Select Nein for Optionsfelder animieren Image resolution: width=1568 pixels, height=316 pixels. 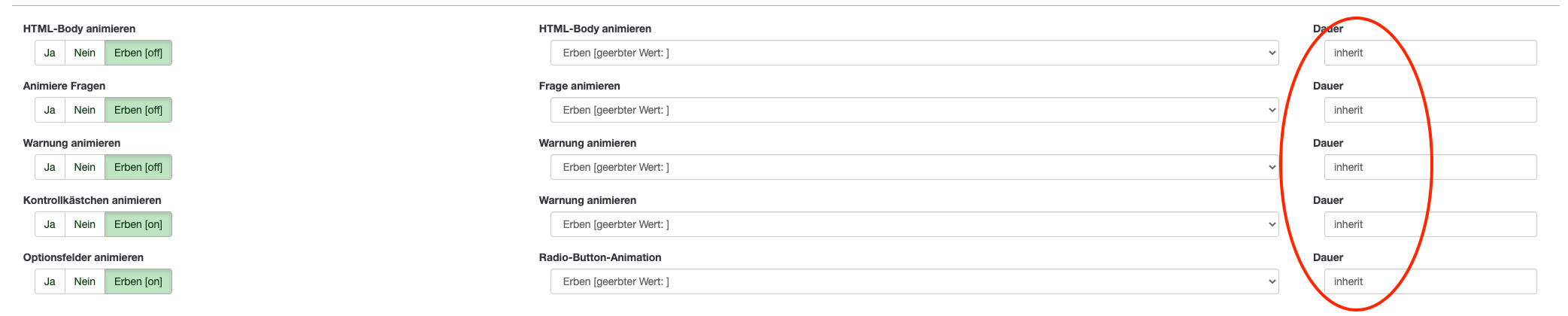pos(84,281)
